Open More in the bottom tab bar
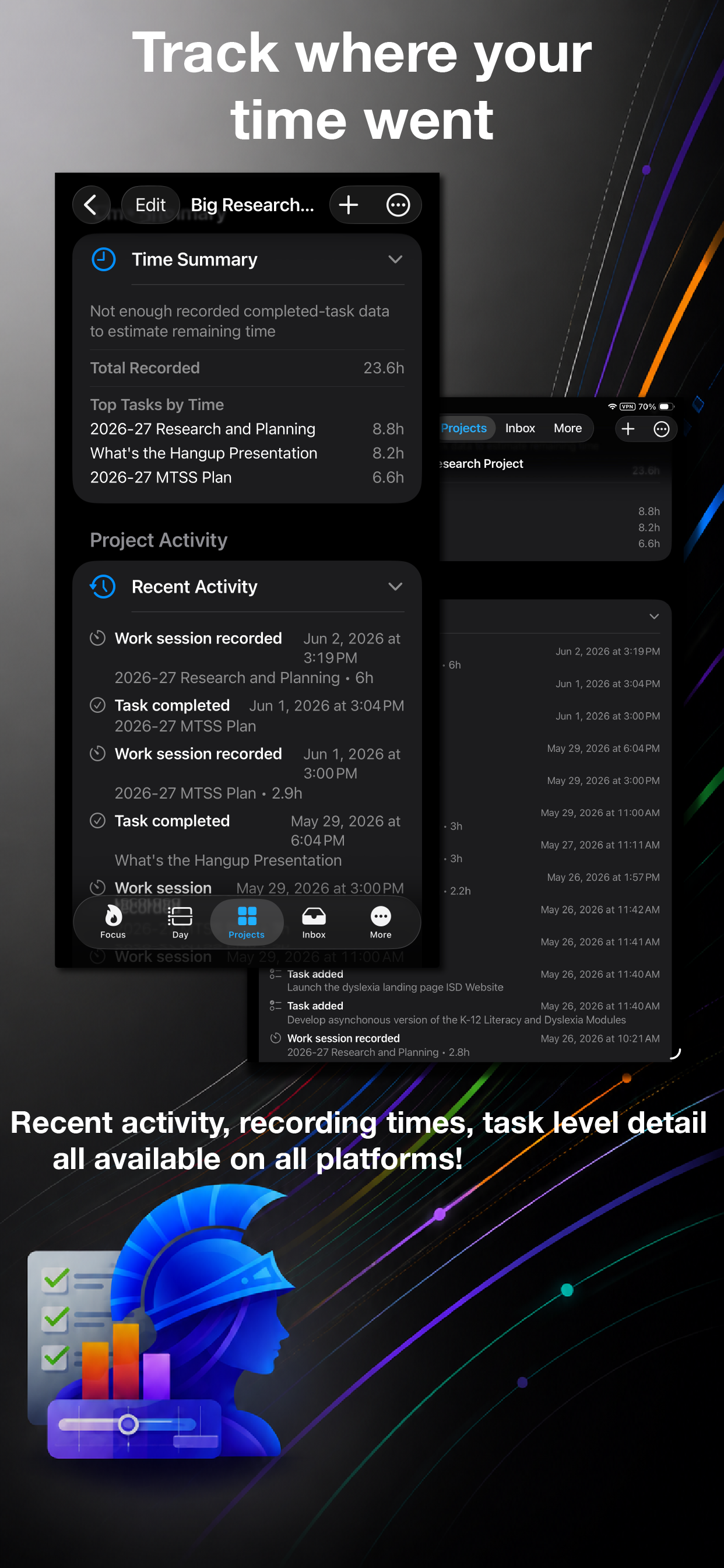 [x=381, y=922]
